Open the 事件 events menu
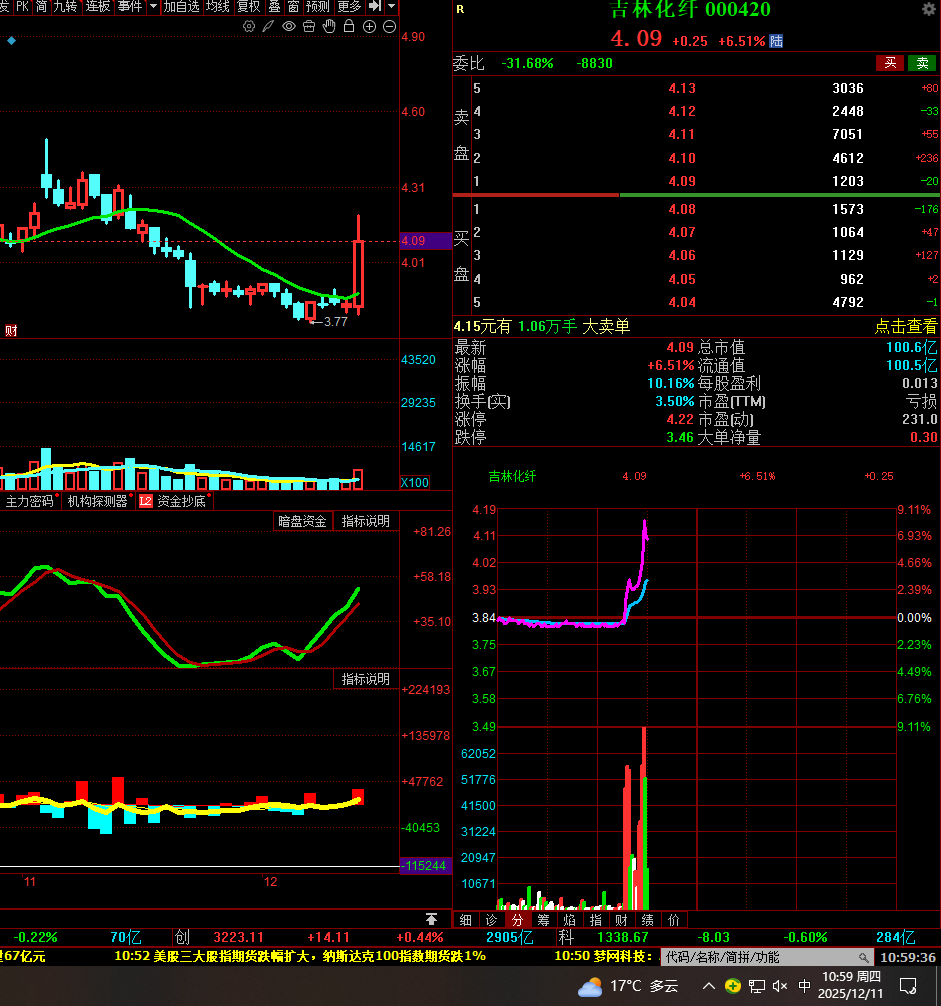The image size is (941, 1006). [130, 6]
